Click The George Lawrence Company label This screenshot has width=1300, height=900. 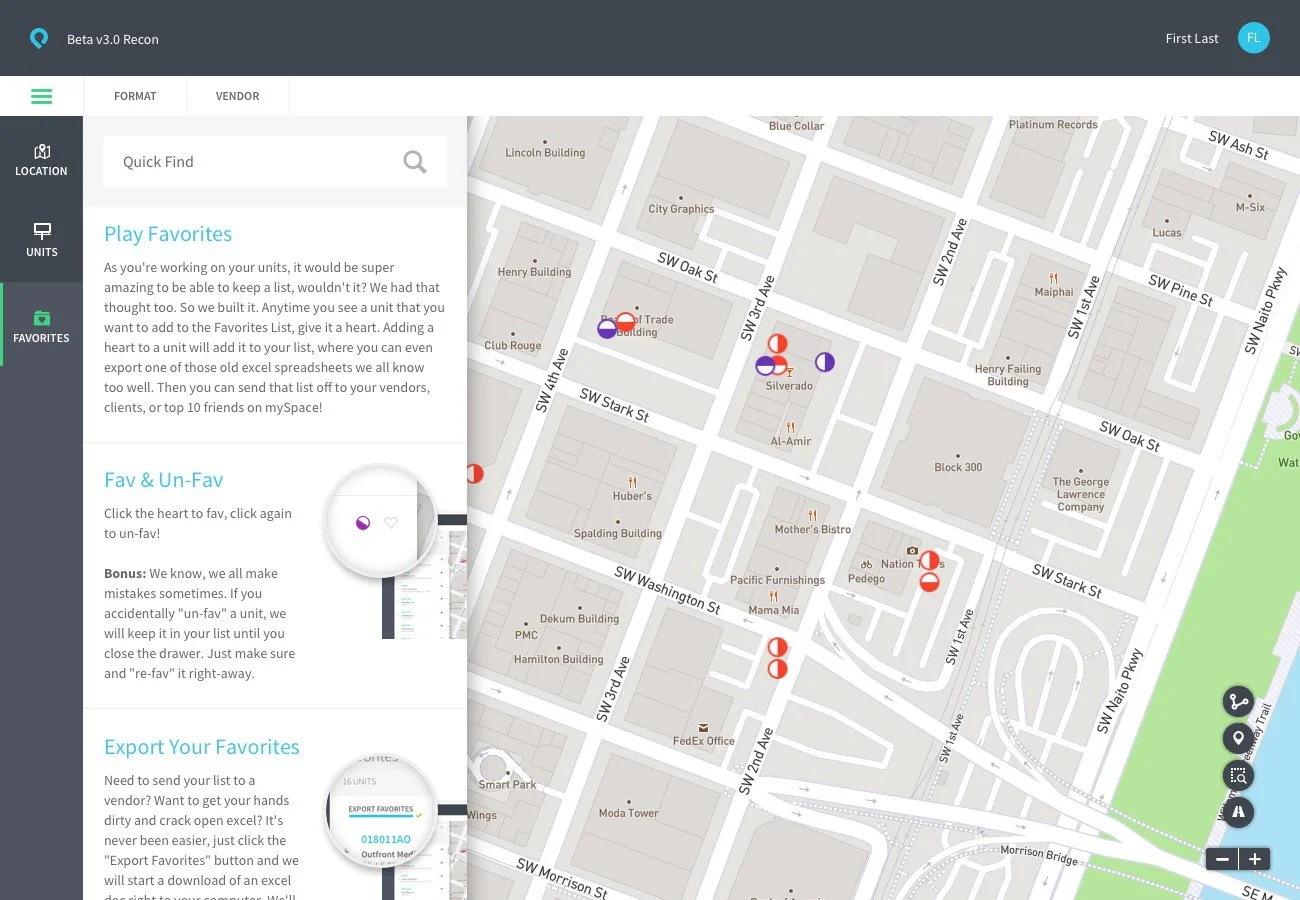tap(1081, 494)
